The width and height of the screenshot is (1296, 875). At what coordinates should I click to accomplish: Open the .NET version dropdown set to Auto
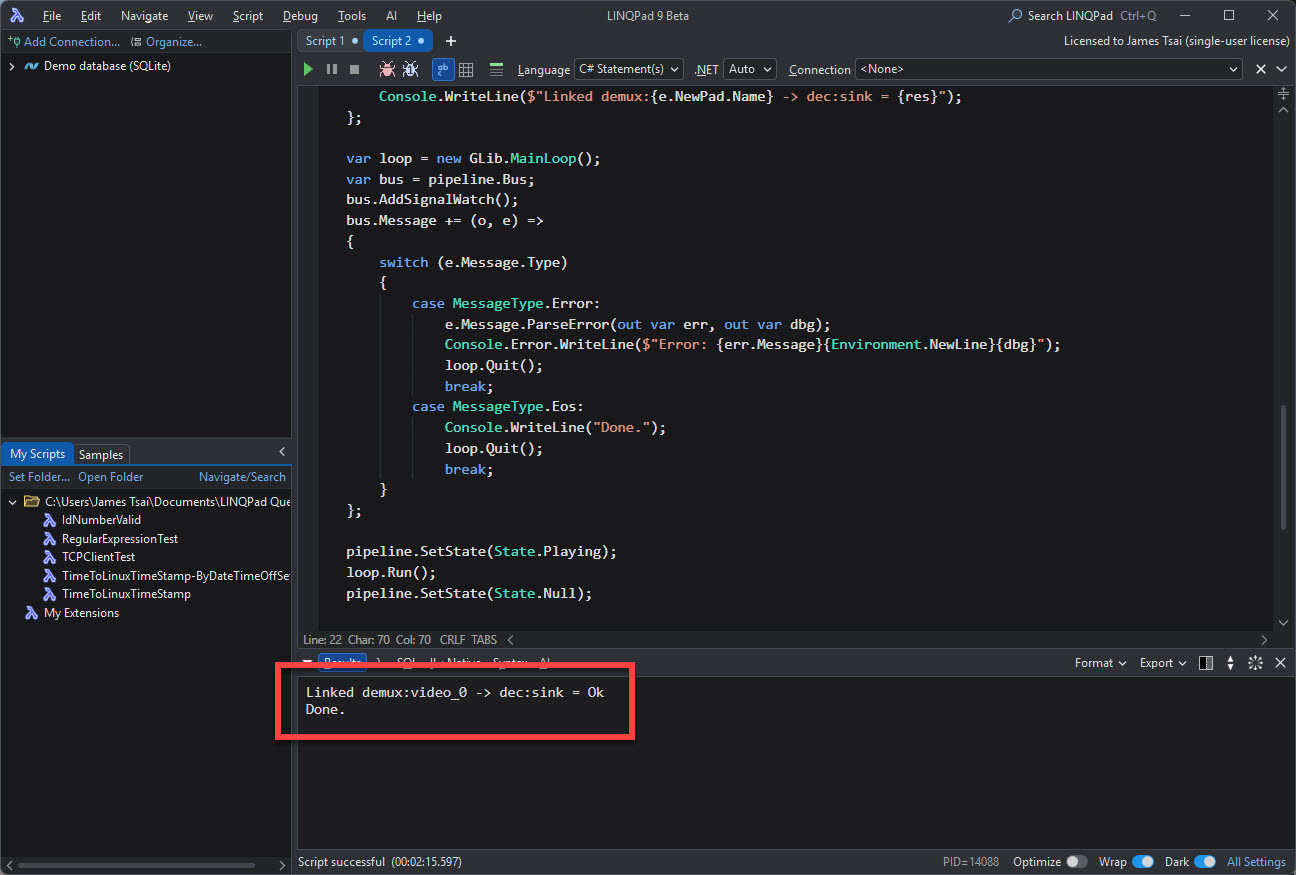750,69
